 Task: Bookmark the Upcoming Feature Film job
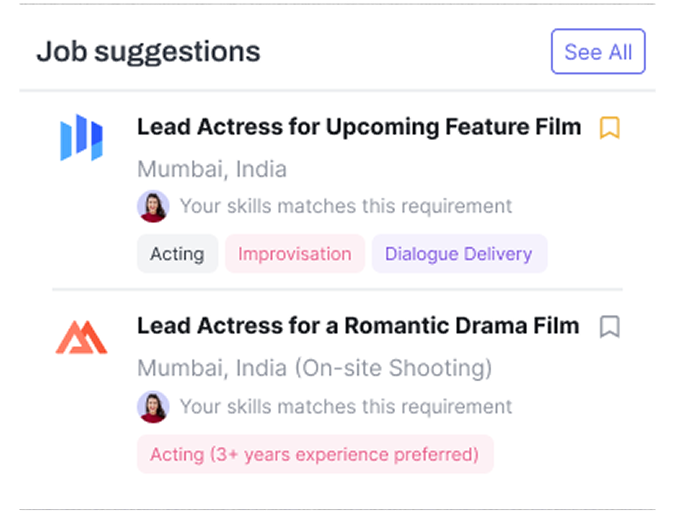pyautogui.click(x=610, y=128)
